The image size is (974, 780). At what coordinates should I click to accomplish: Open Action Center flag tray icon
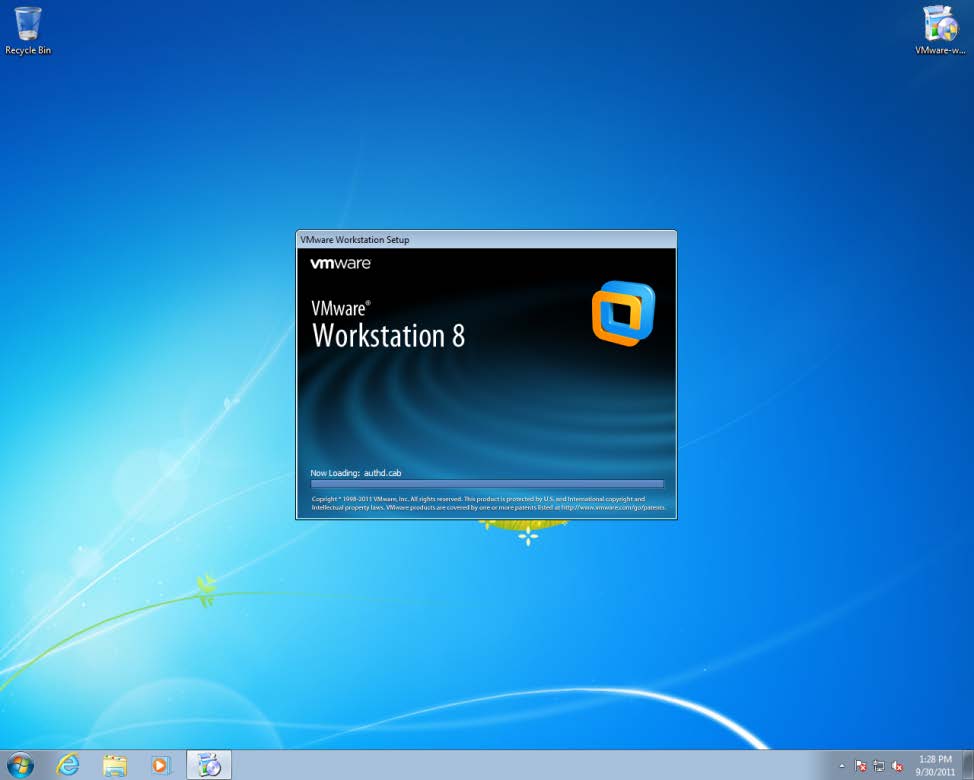(x=860, y=766)
